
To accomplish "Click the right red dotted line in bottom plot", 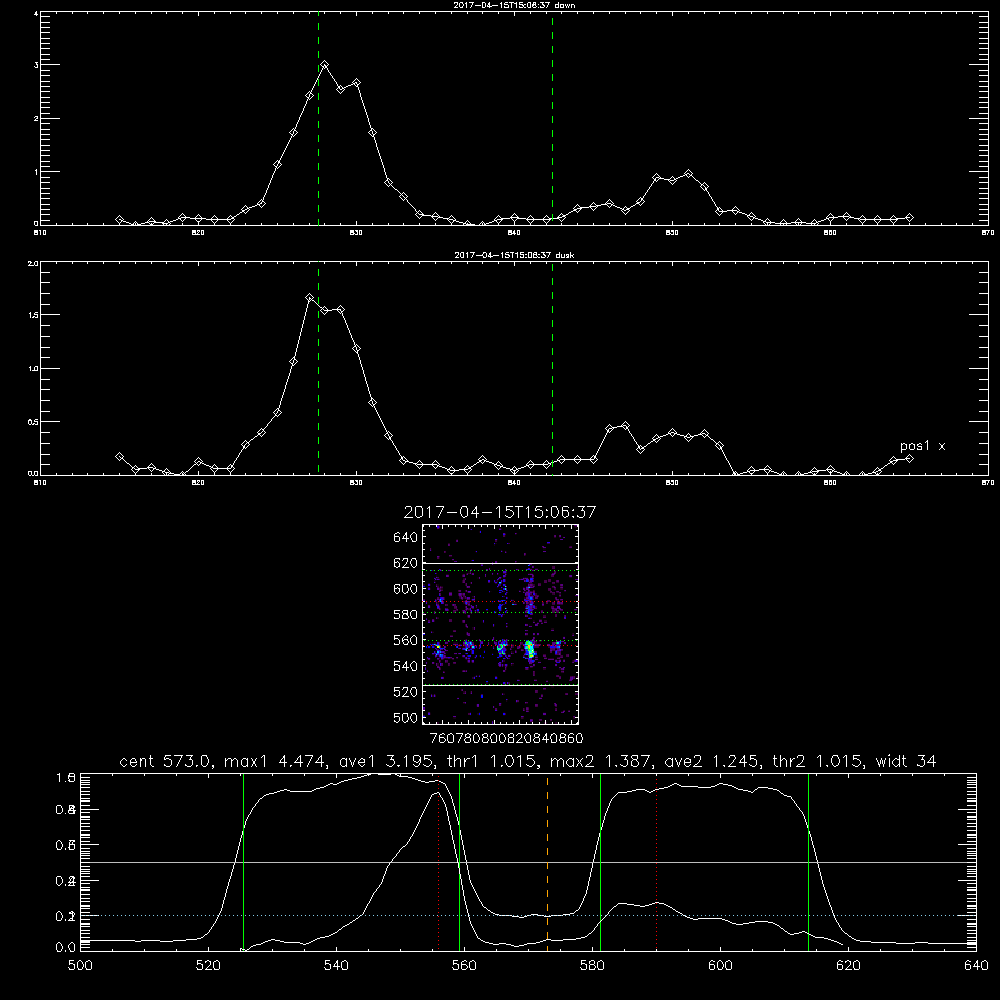I will (x=656, y=861).
